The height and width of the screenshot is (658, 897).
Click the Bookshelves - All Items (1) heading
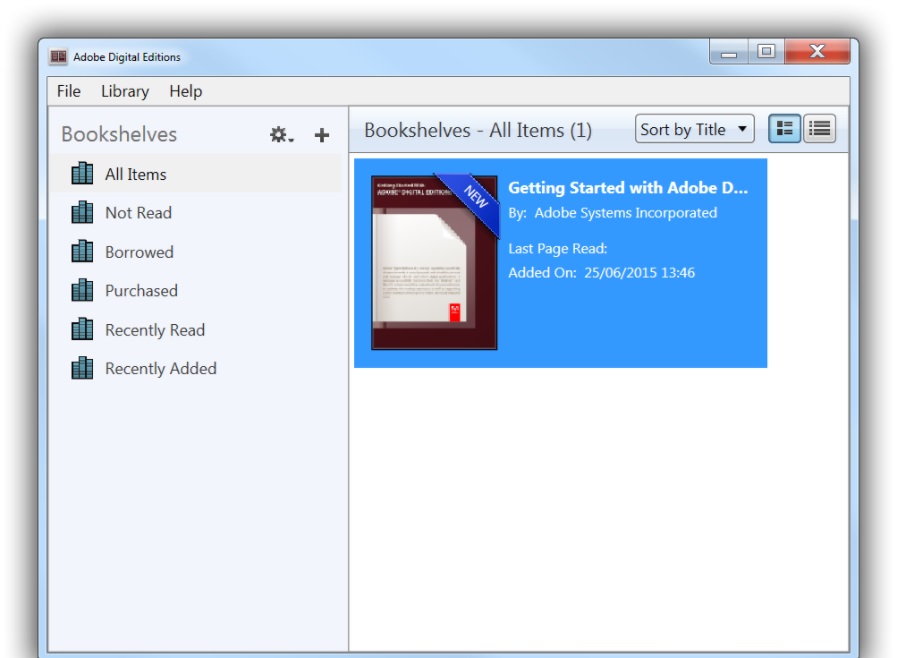478,130
